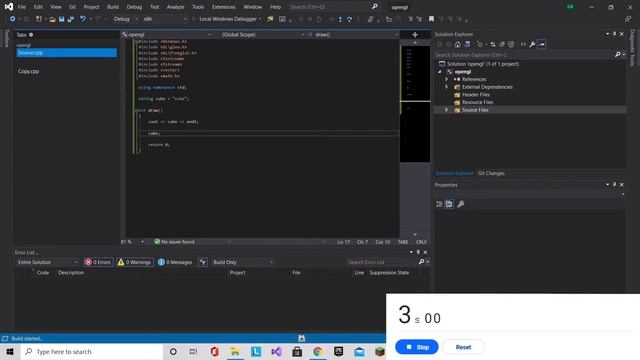Open the opengl project scope dropdown

pos(167,35)
